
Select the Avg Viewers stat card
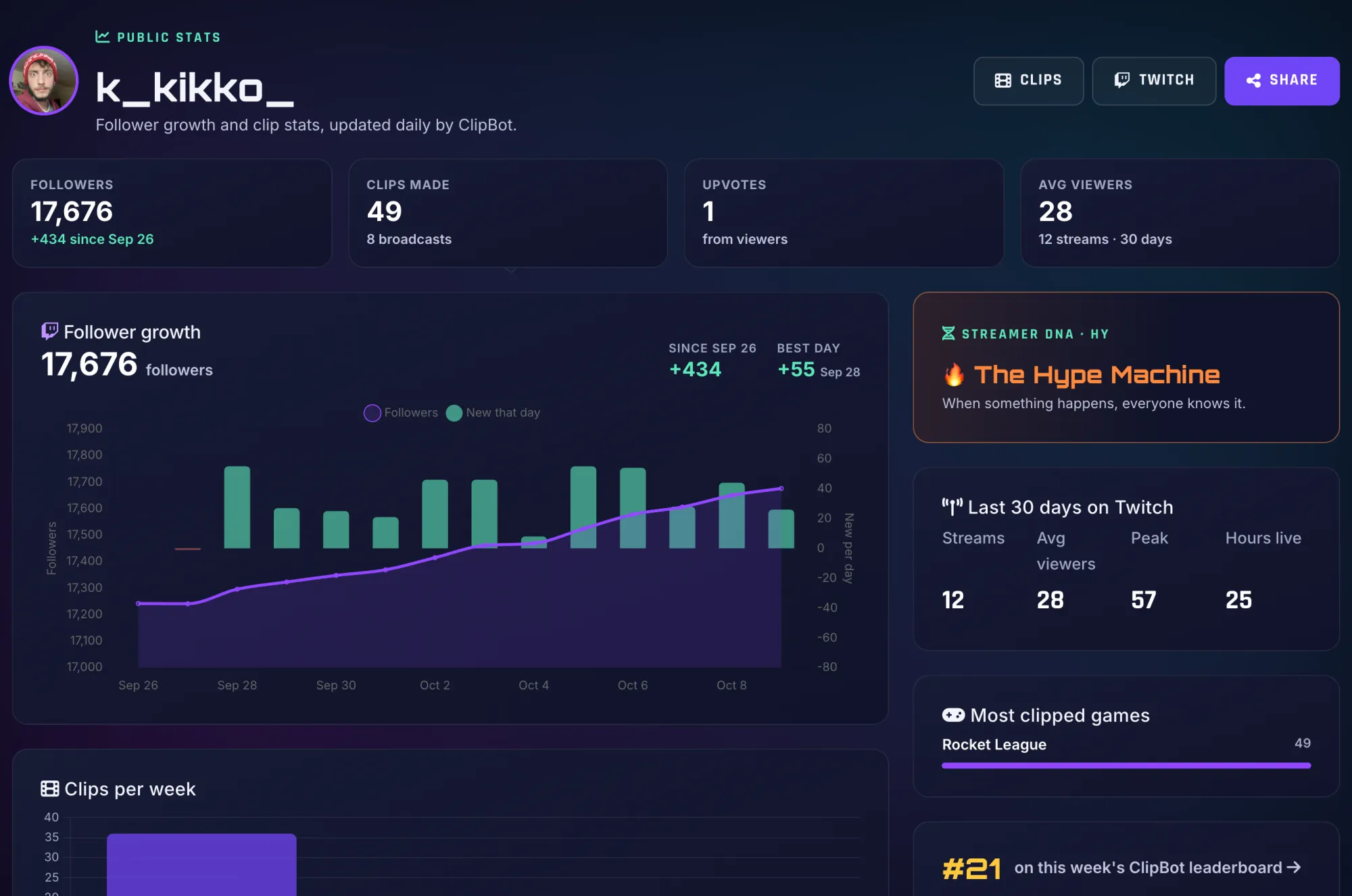click(1180, 213)
